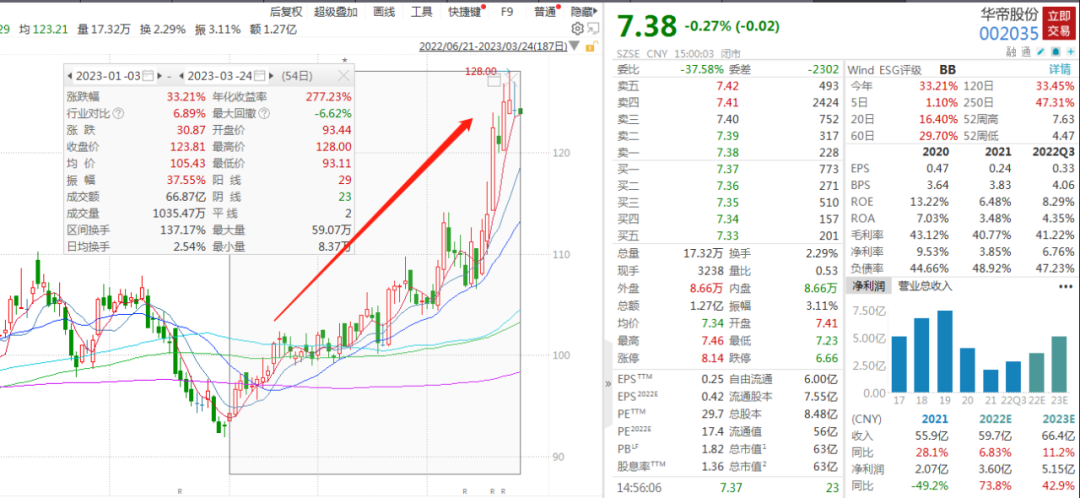Open the calendar picker for start date 2023-01-03
Screen dimensions: 1080x498
(149, 76)
